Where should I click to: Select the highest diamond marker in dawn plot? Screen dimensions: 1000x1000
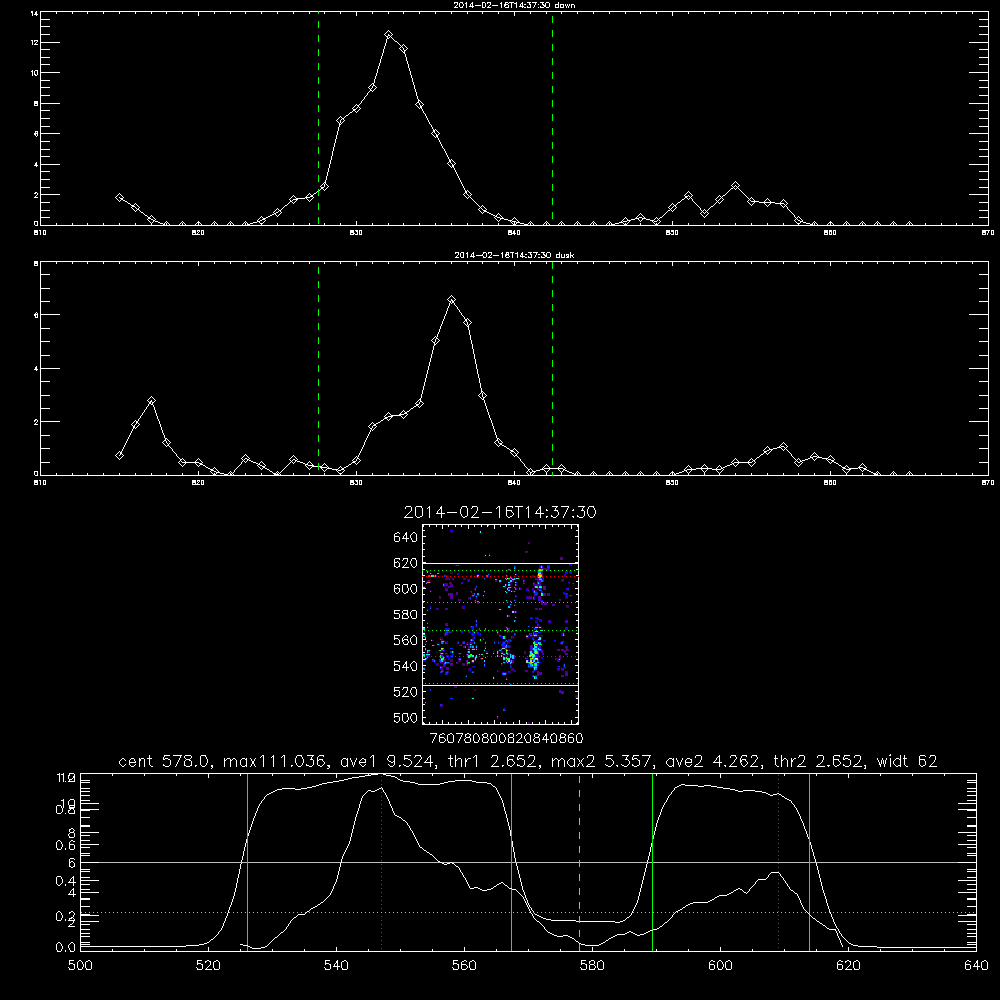pos(388,34)
